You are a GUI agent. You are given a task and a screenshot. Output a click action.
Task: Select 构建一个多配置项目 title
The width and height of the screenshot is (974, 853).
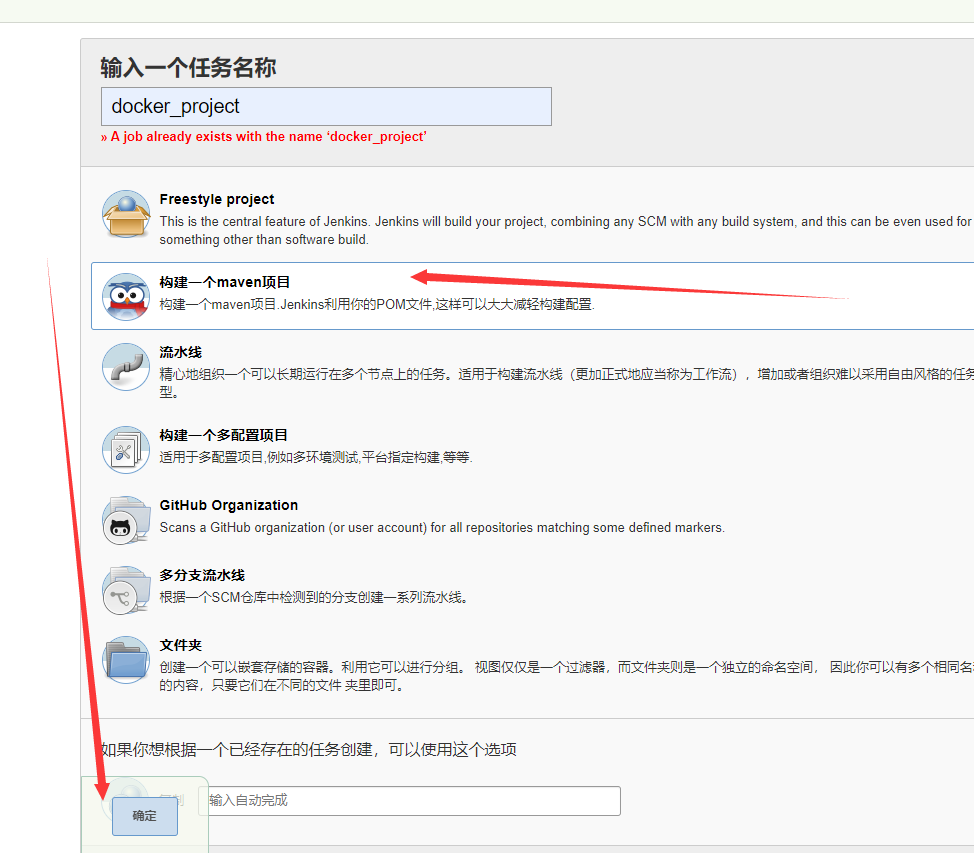coord(224,435)
